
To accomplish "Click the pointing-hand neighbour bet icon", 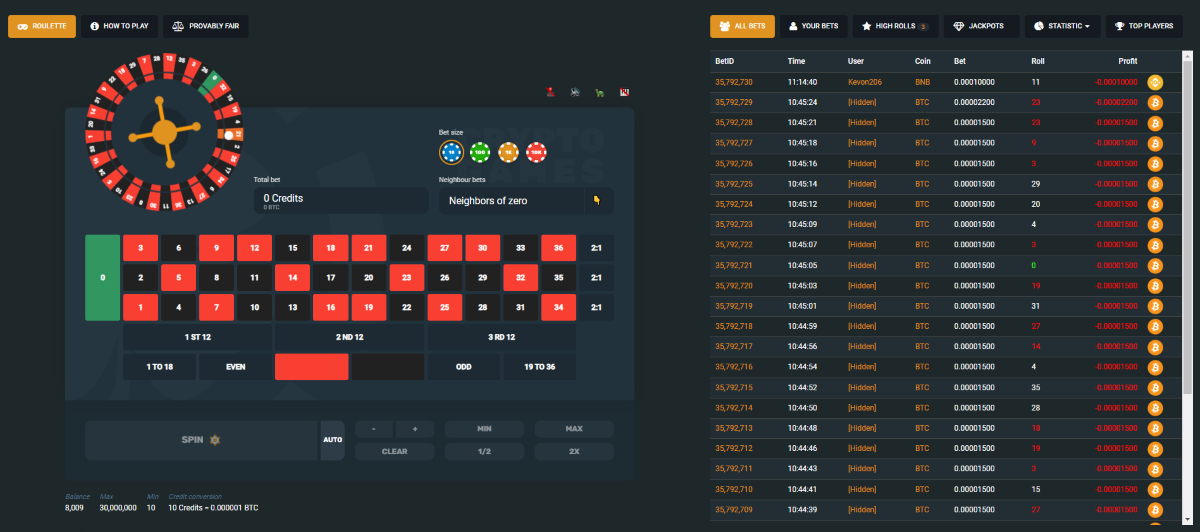I will pyautogui.click(x=598, y=200).
